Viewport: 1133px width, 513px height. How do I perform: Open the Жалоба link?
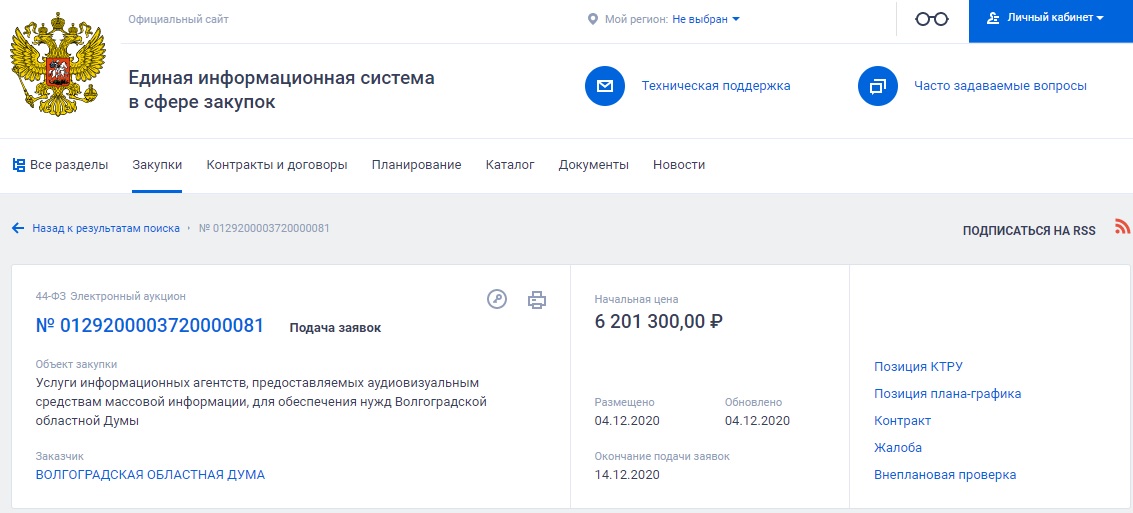(x=898, y=448)
